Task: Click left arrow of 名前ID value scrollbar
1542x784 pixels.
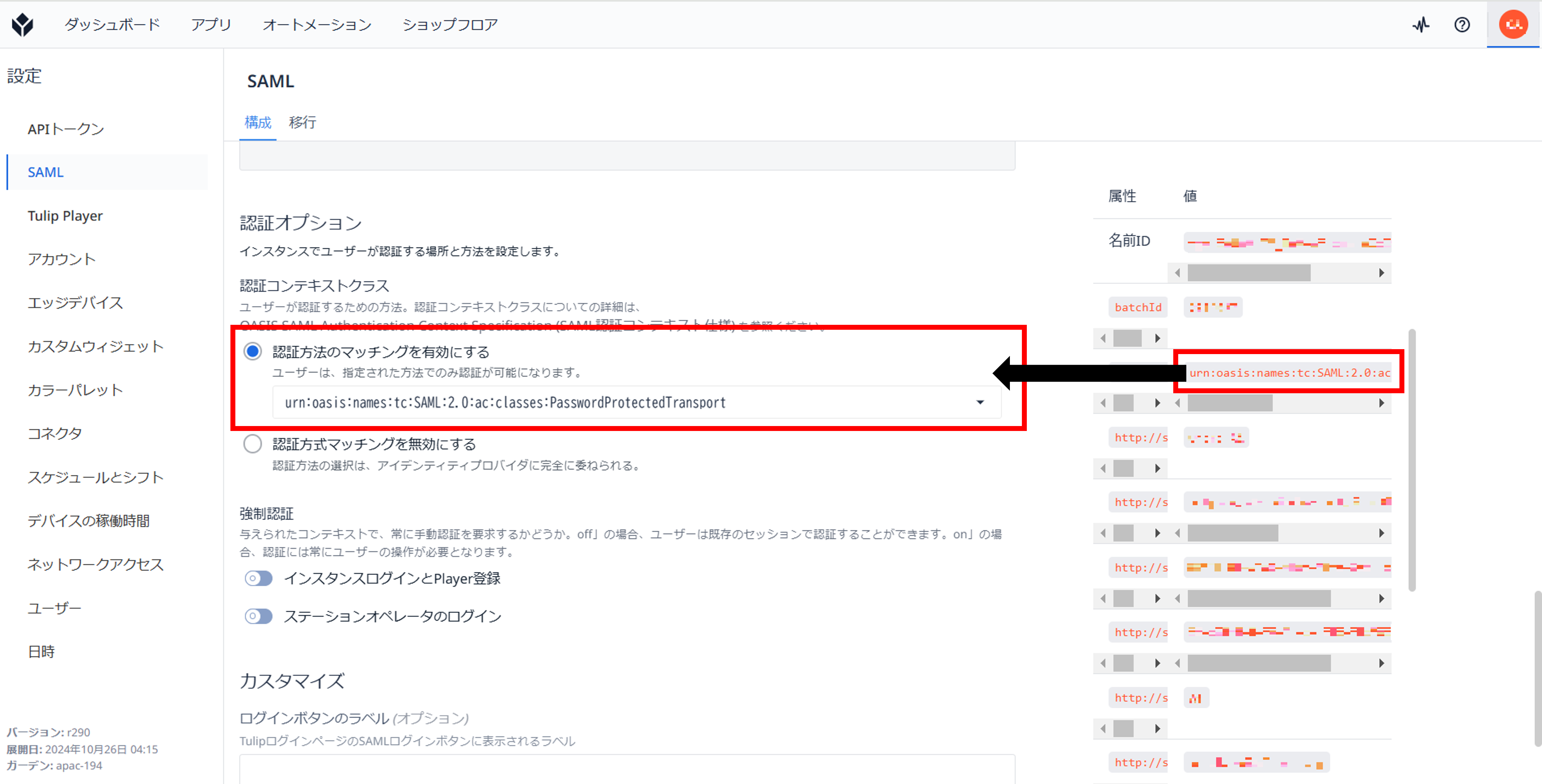Action: click(1177, 273)
